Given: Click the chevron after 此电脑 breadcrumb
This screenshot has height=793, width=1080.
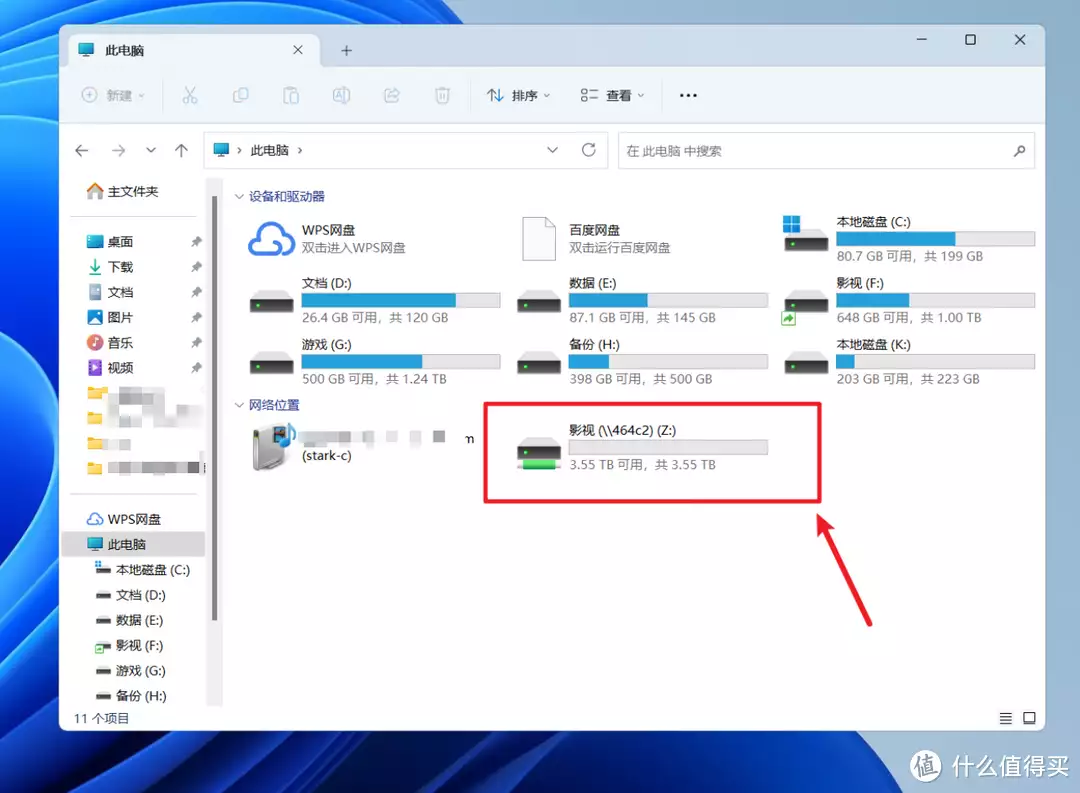Looking at the screenshot, I should tap(300, 150).
